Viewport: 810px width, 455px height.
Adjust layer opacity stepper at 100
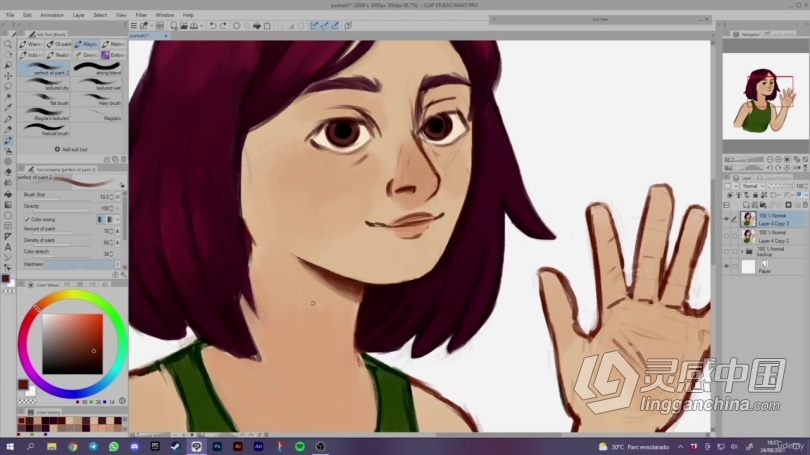pyautogui.click(x=806, y=186)
